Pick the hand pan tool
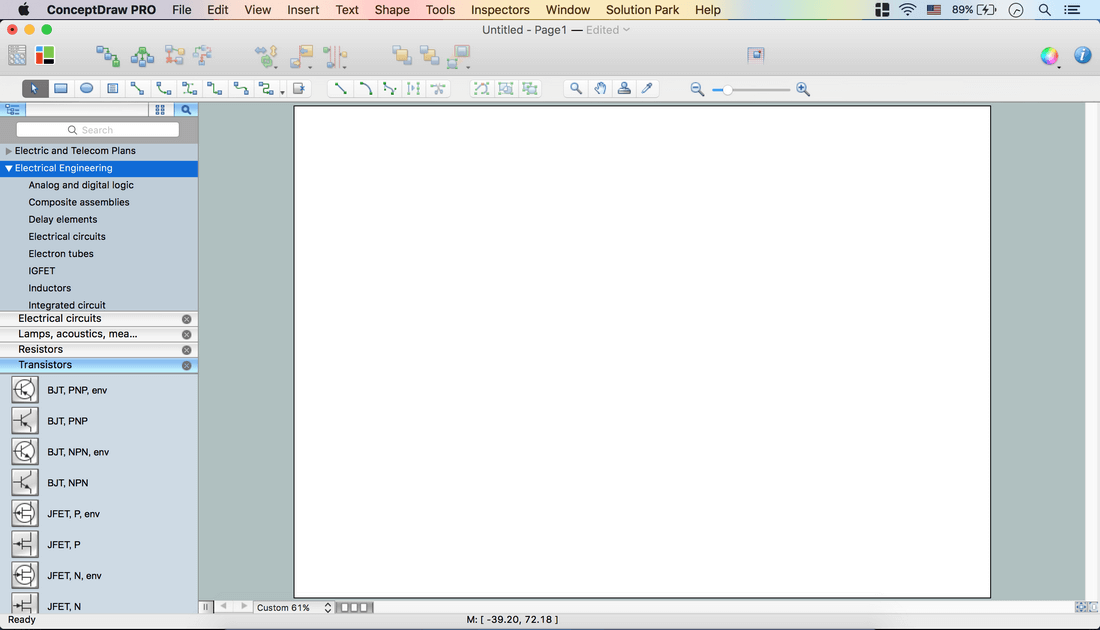The height and width of the screenshot is (630, 1100). coord(600,89)
